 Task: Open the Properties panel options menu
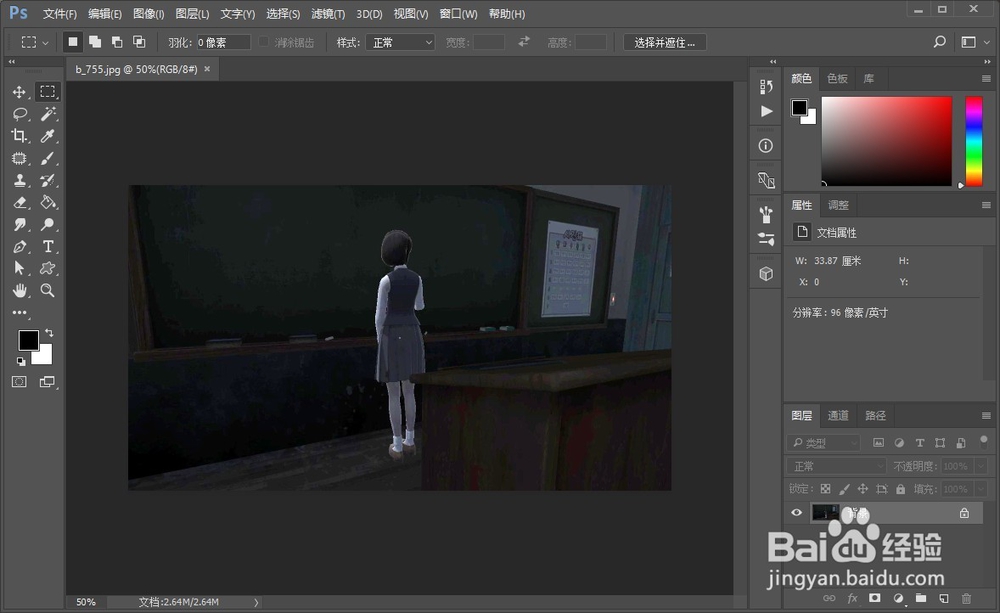point(986,205)
